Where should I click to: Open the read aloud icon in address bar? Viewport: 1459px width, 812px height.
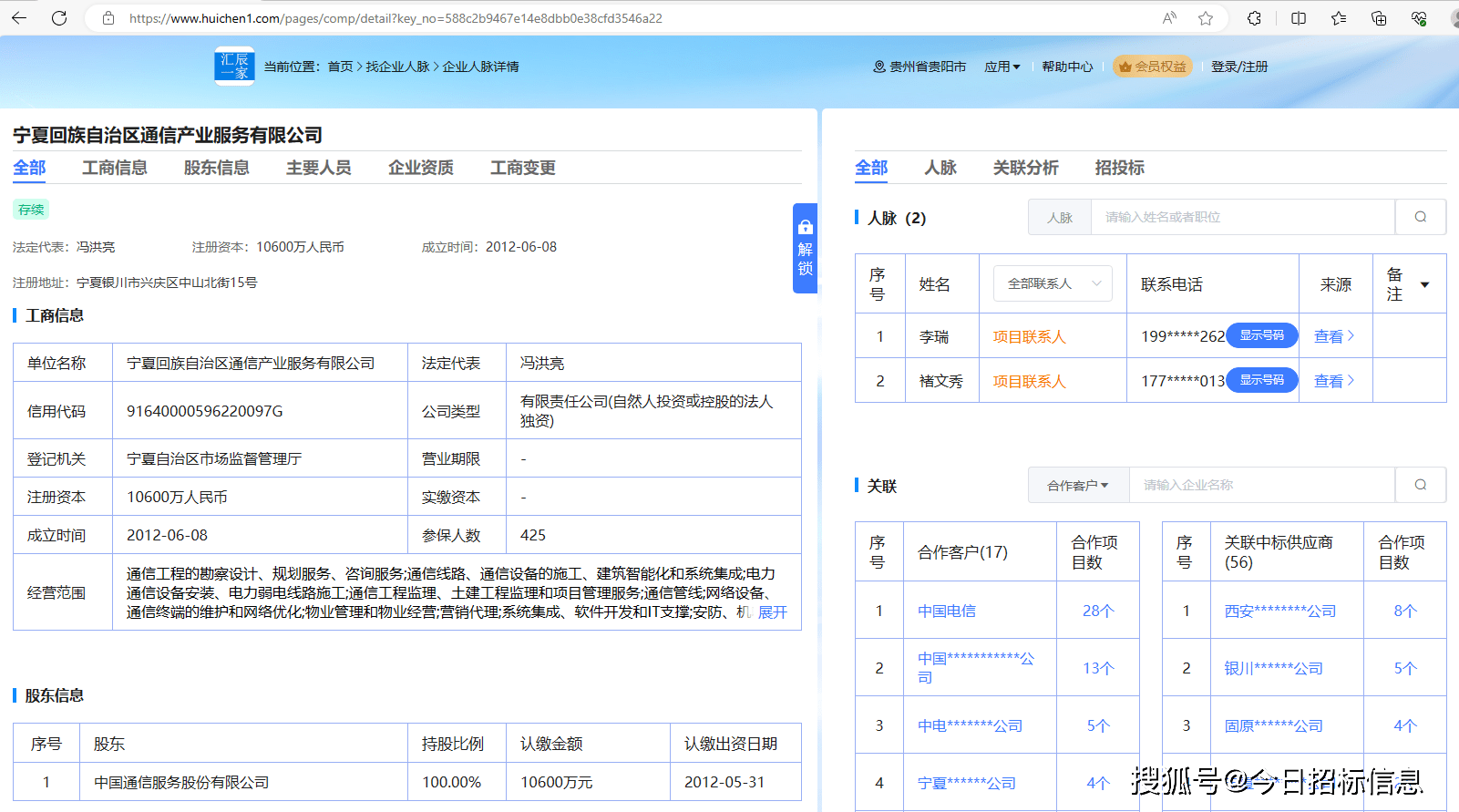[x=1169, y=18]
